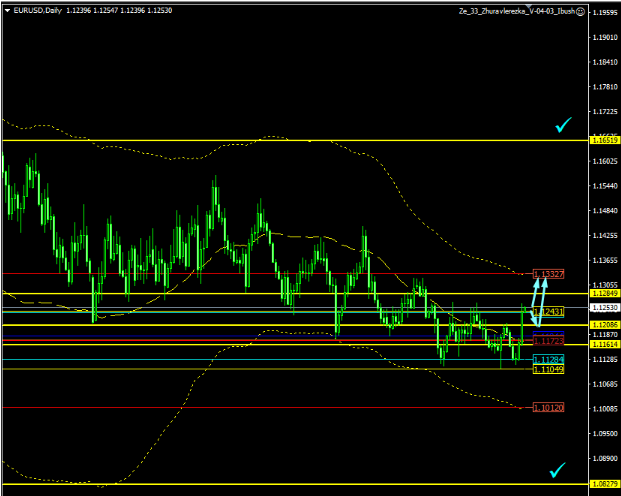Select the red 1.13327 price label
621x496 pixels.
point(549,274)
